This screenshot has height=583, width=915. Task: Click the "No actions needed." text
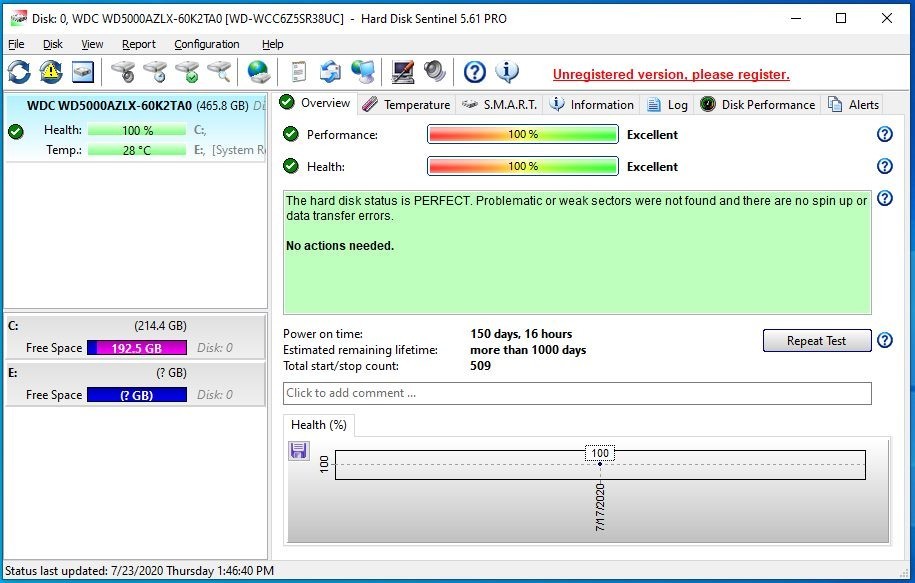pos(340,246)
